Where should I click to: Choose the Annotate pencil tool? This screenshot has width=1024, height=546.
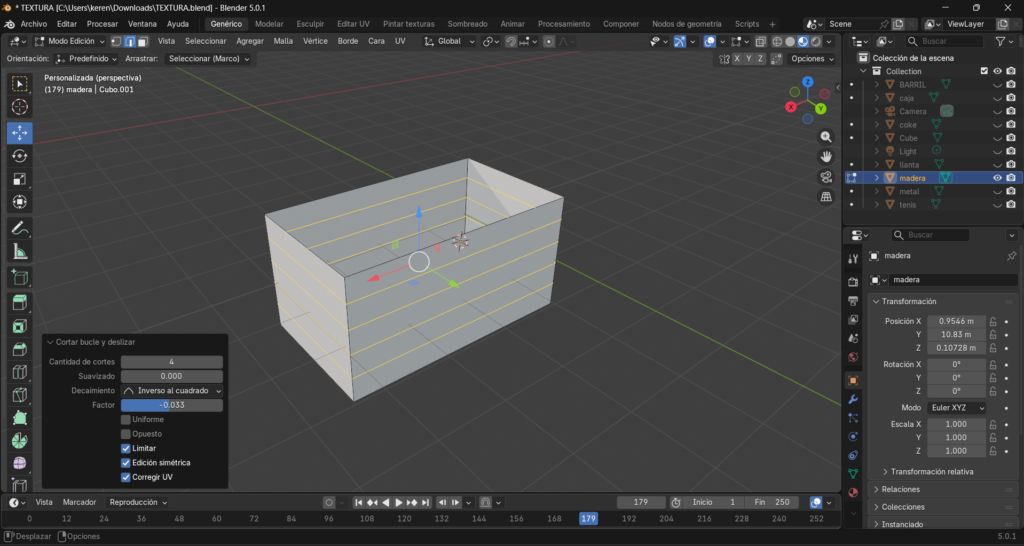pyautogui.click(x=19, y=228)
